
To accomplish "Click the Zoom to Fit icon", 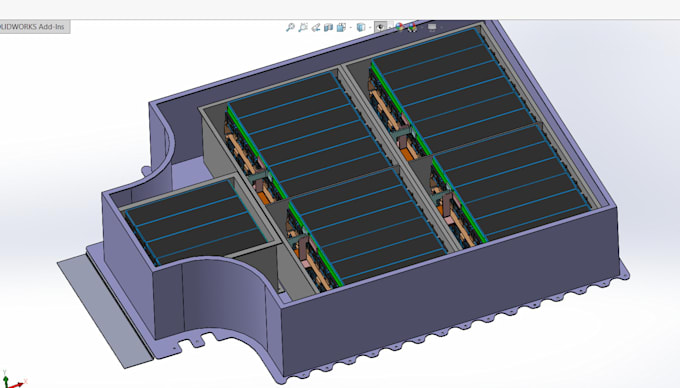I will coord(290,27).
